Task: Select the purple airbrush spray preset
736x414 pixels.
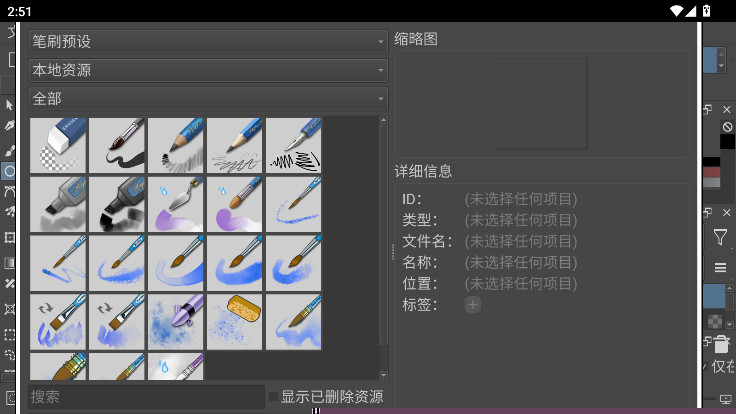Action: point(177,322)
